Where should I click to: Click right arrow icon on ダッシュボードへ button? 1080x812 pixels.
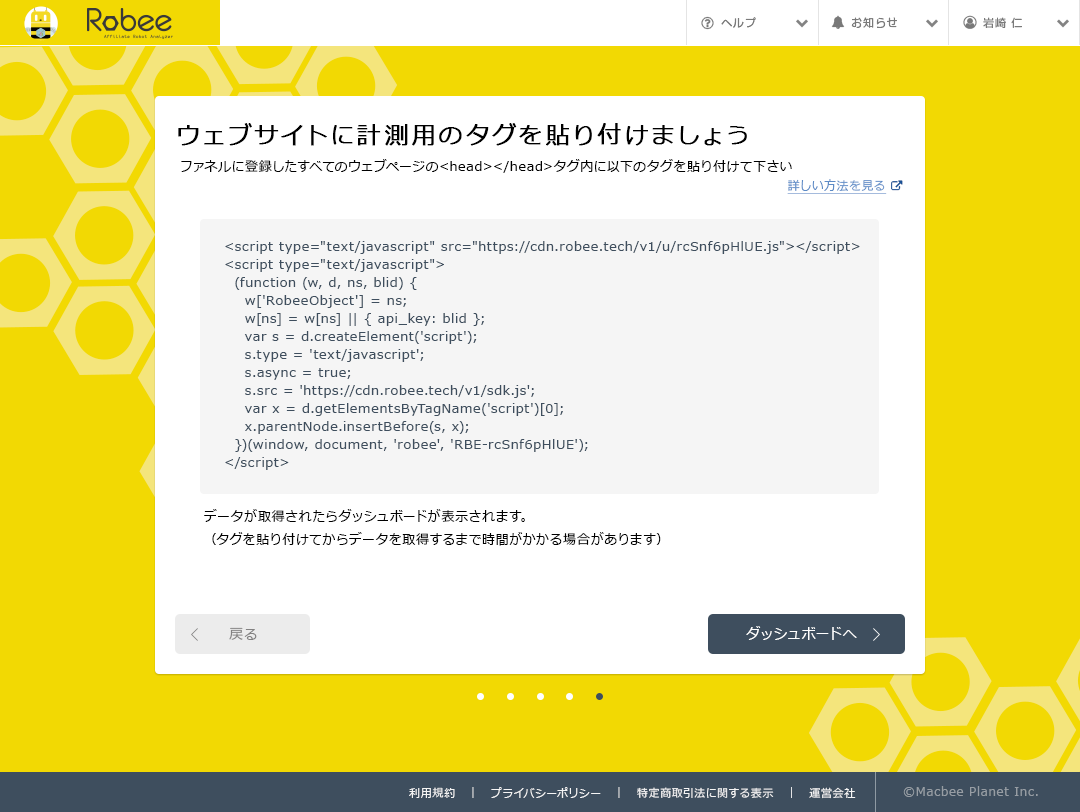point(877,634)
